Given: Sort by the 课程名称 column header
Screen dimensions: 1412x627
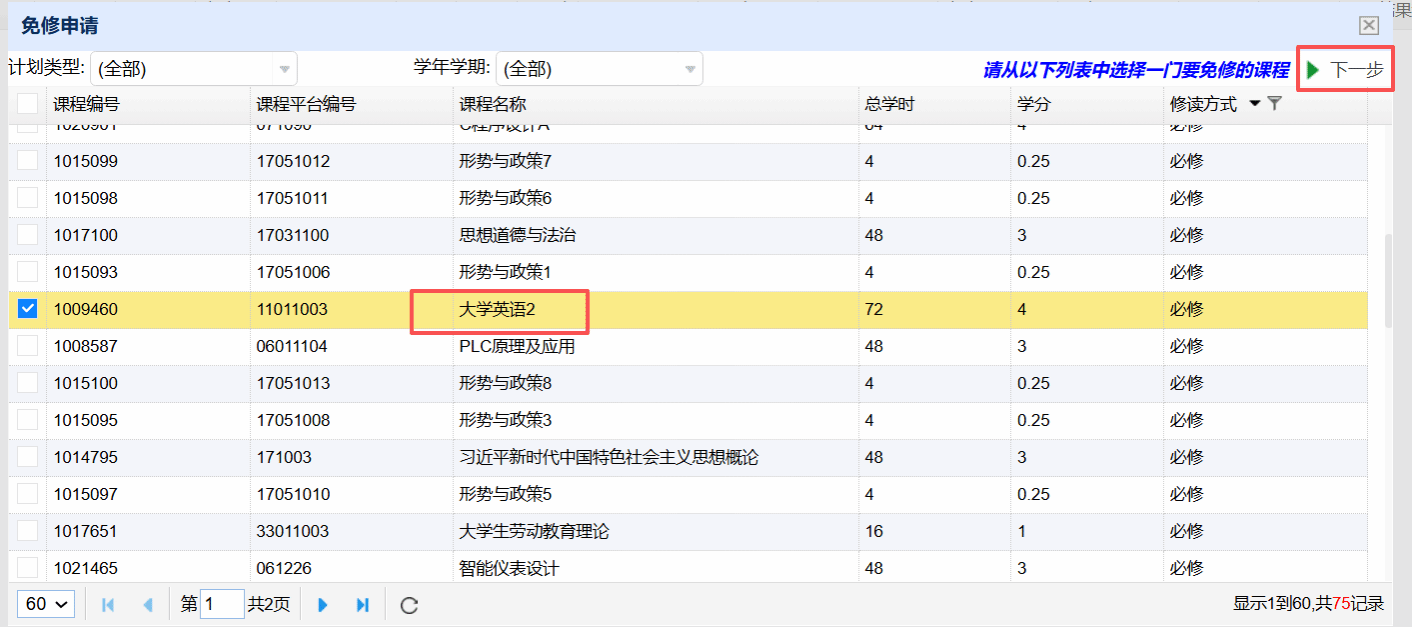Looking at the screenshot, I should [493, 104].
